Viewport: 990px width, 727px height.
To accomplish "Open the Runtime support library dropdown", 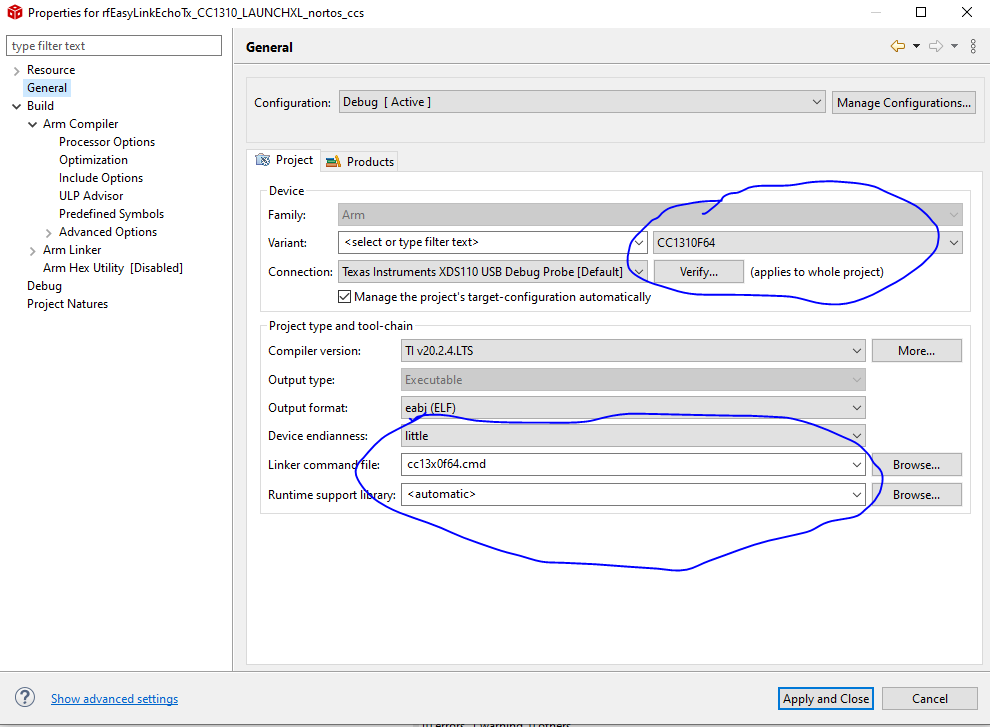I will point(856,494).
